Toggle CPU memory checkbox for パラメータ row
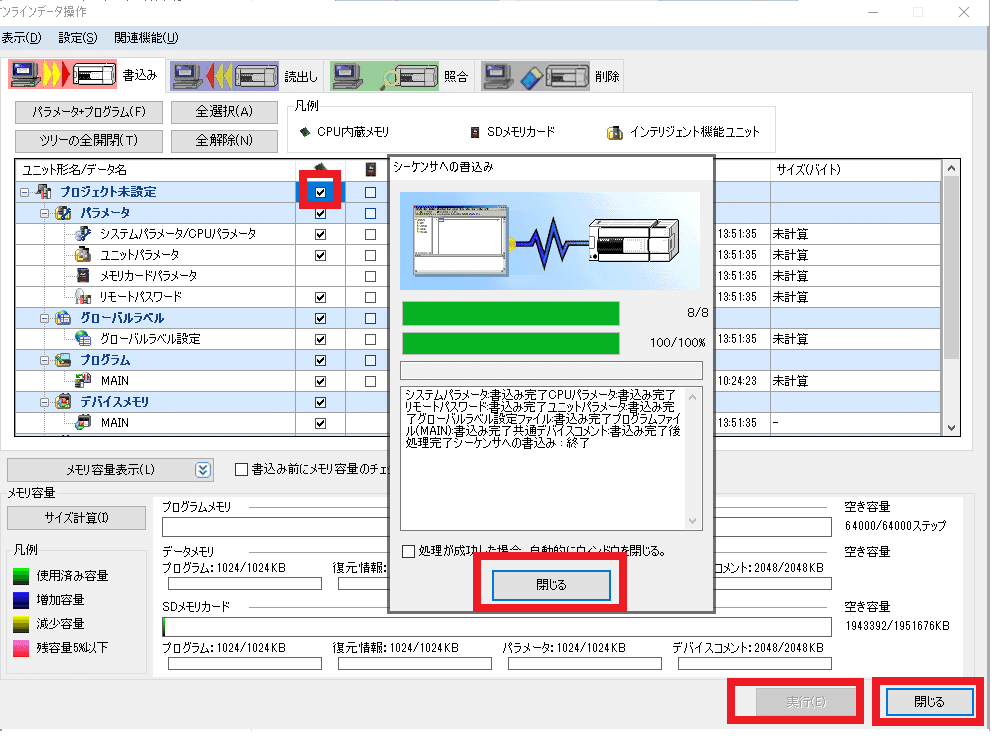The height and width of the screenshot is (740, 993). click(x=320, y=213)
